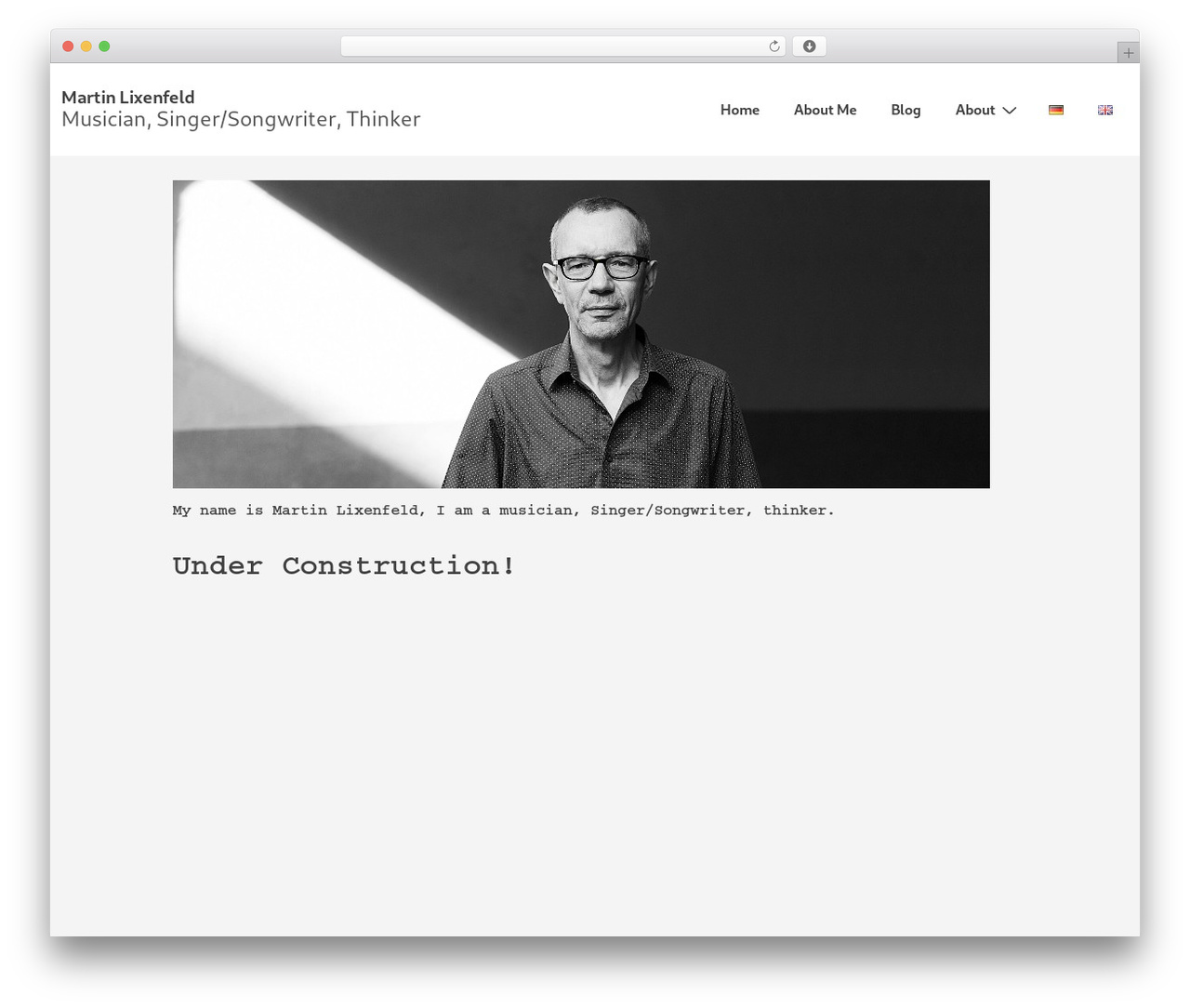This screenshot has width=1190, height=1008.
Task: Maximize the window with the green button
Action: (x=104, y=46)
